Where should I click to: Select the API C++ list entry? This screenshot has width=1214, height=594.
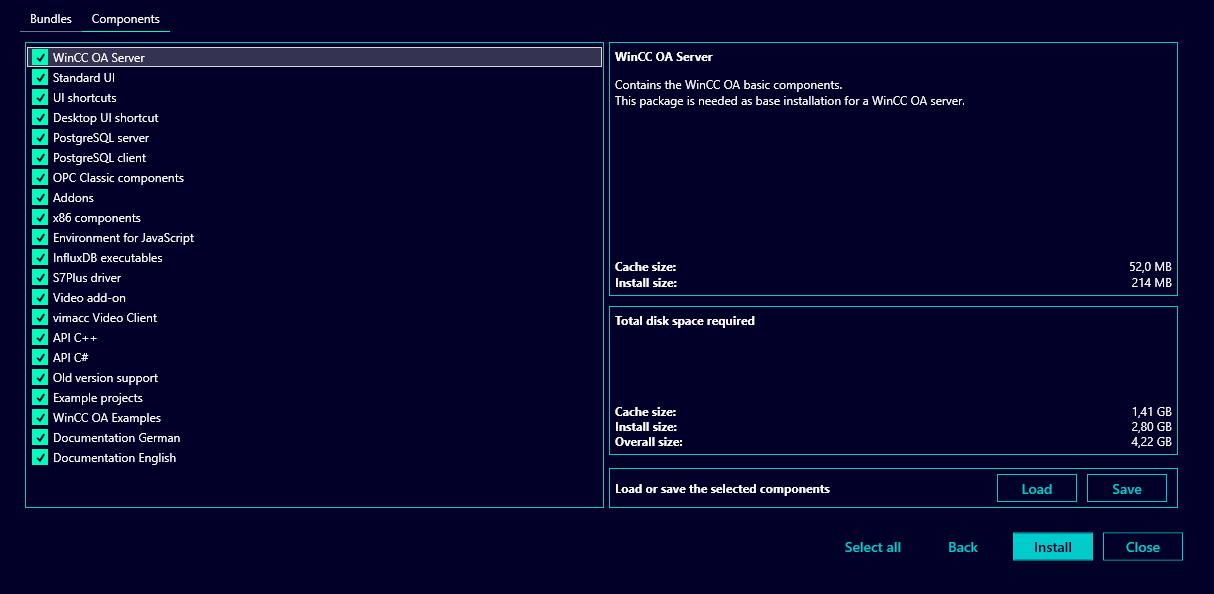tap(75, 338)
